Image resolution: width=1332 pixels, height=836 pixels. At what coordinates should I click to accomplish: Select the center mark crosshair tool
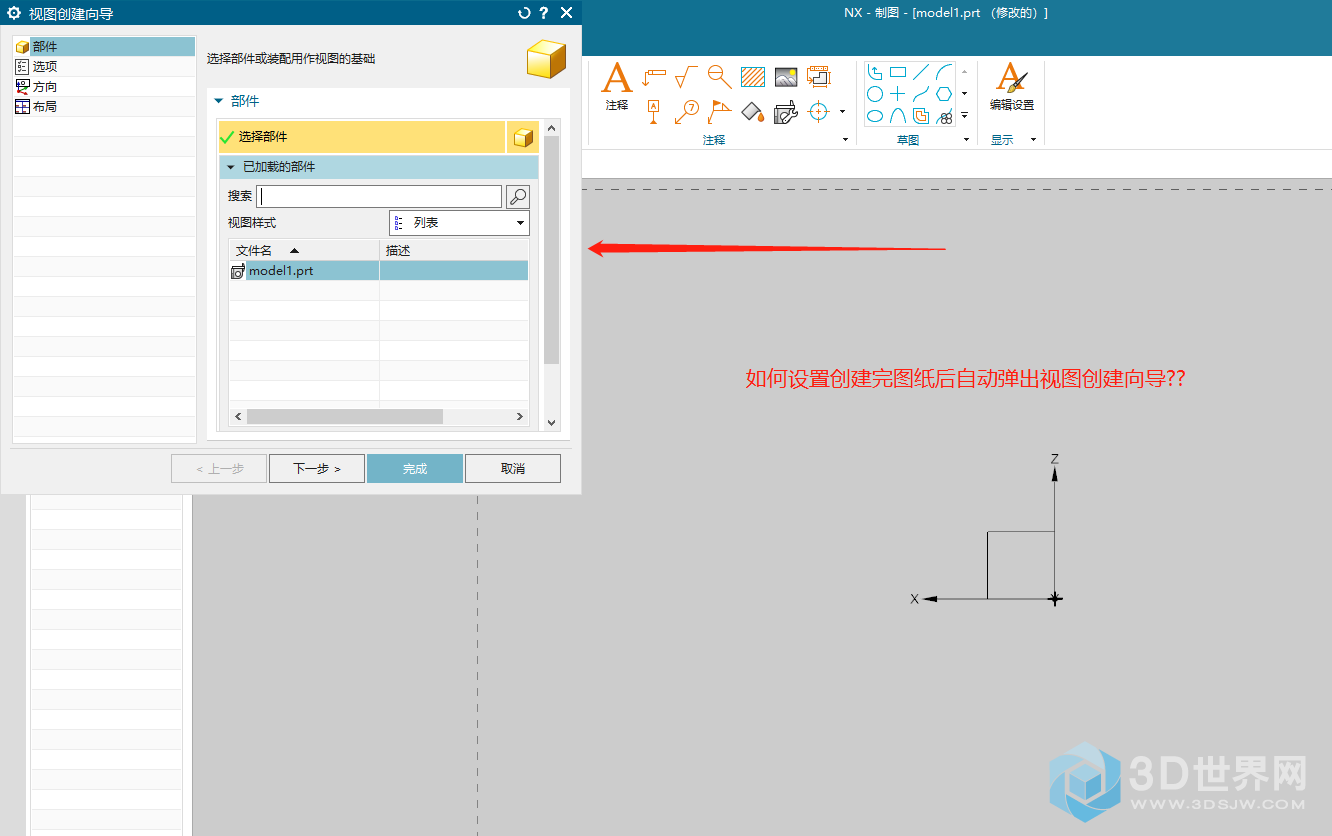[x=819, y=111]
